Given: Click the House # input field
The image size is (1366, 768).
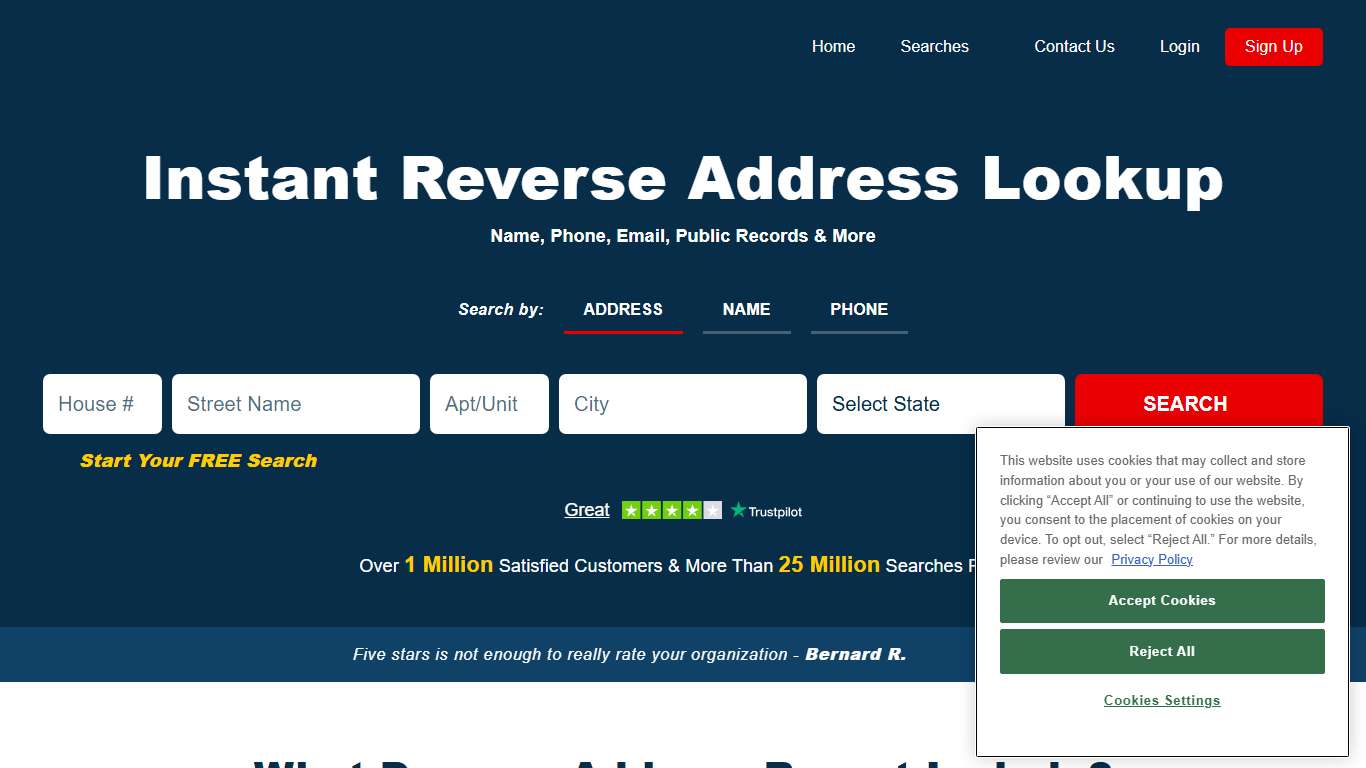Looking at the screenshot, I should 101,404.
